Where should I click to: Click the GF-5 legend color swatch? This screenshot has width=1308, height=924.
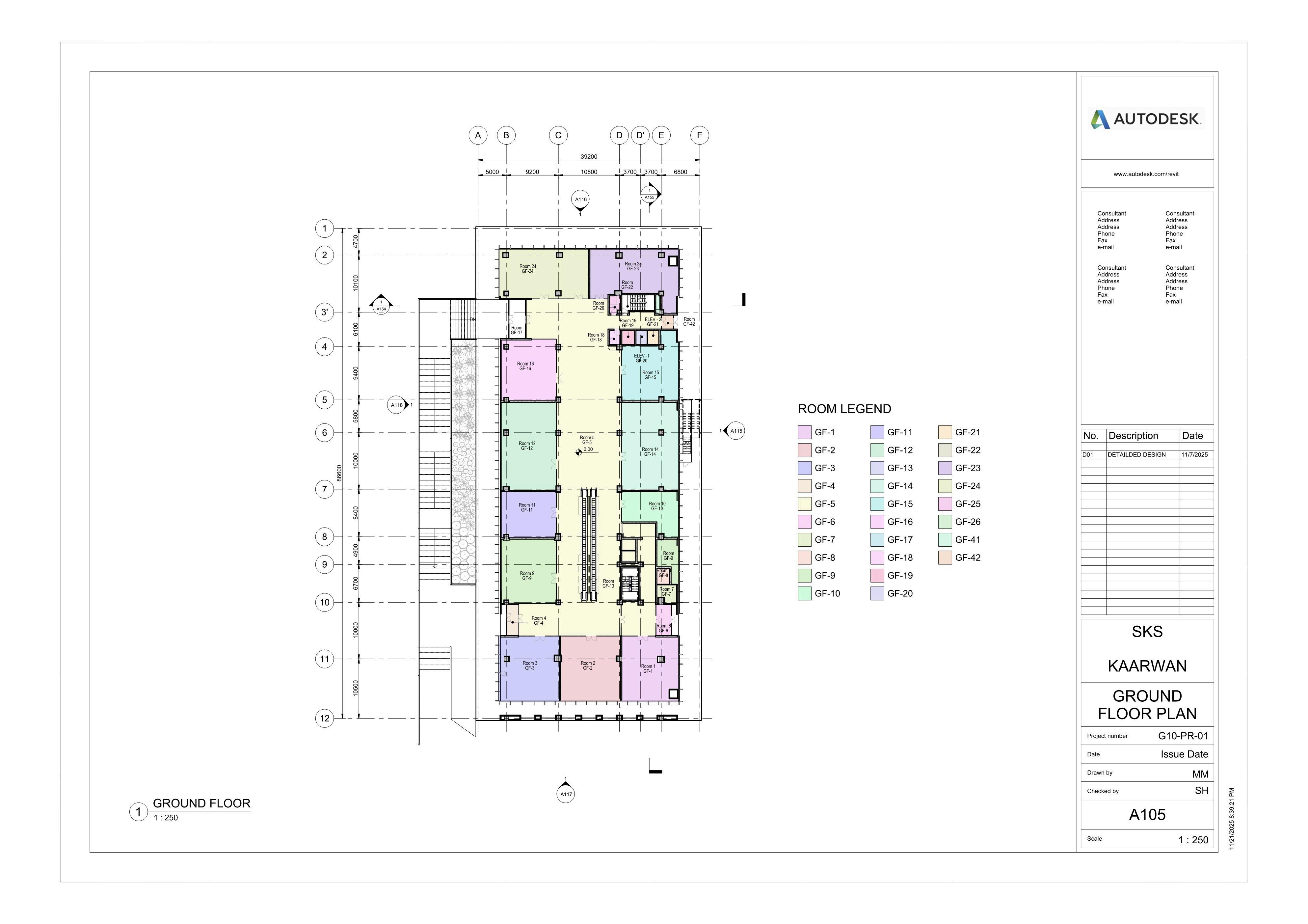point(804,504)
